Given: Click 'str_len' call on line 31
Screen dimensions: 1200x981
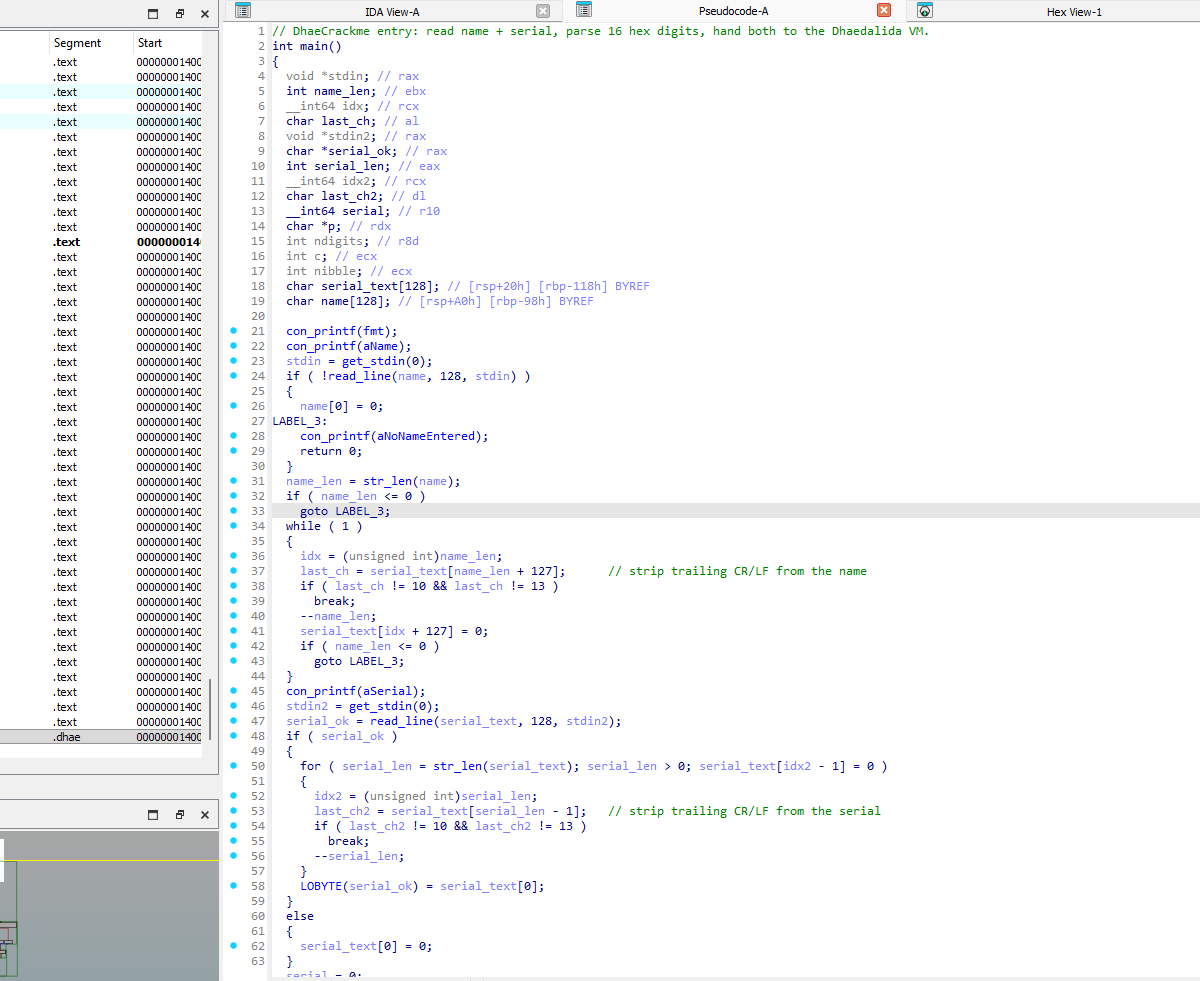Looking at the screenshot, I should coord(387,481).
